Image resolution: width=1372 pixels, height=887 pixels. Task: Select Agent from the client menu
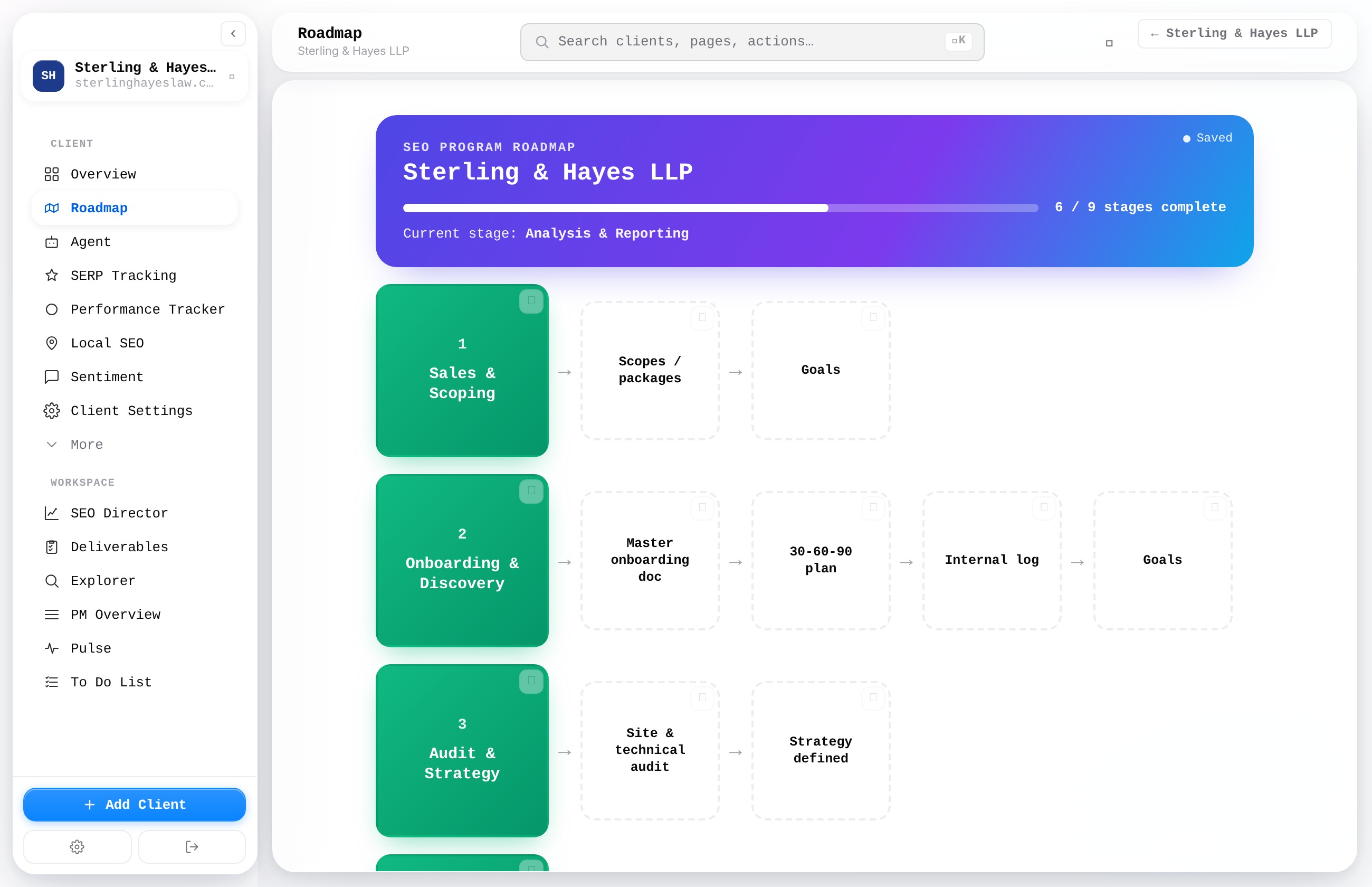click(135, 242)
